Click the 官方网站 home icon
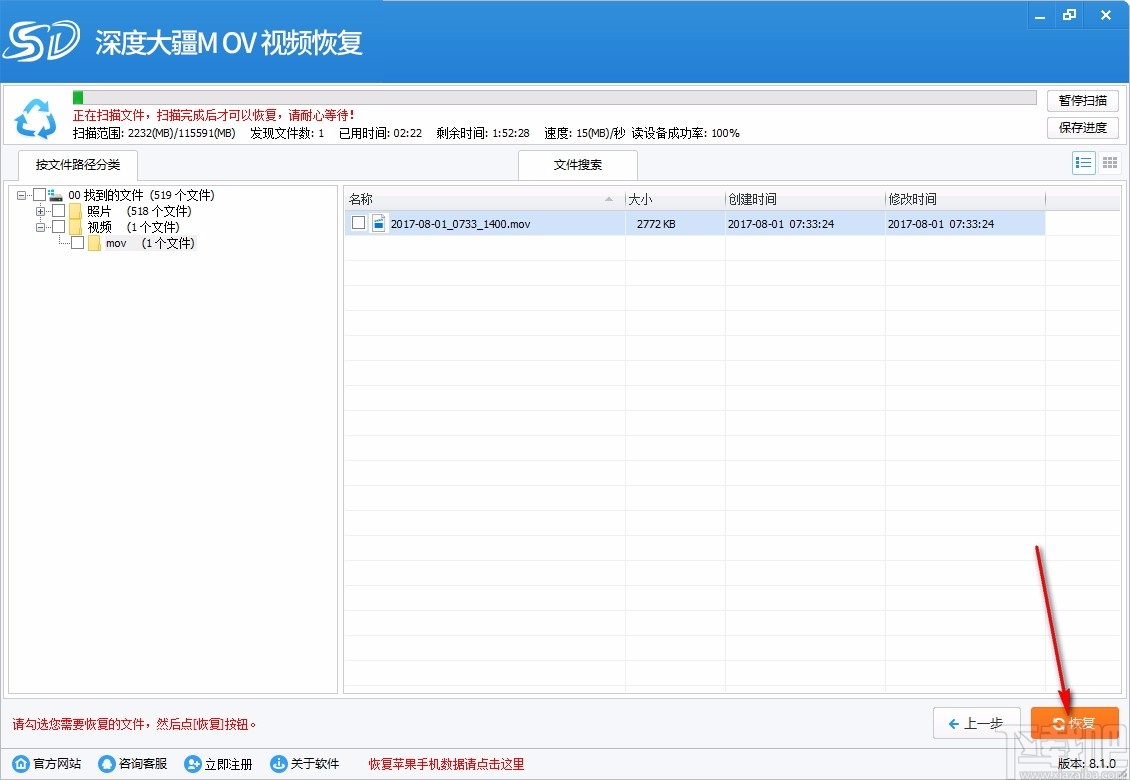 tap(22, 763)
